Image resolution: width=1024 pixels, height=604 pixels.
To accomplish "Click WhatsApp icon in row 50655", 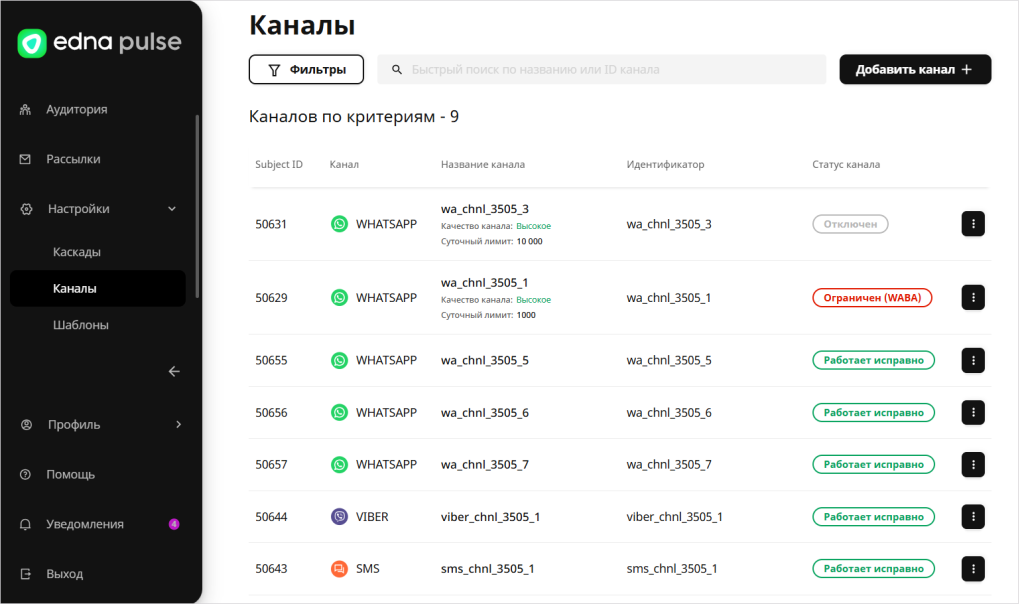I will tap(340, 360).
